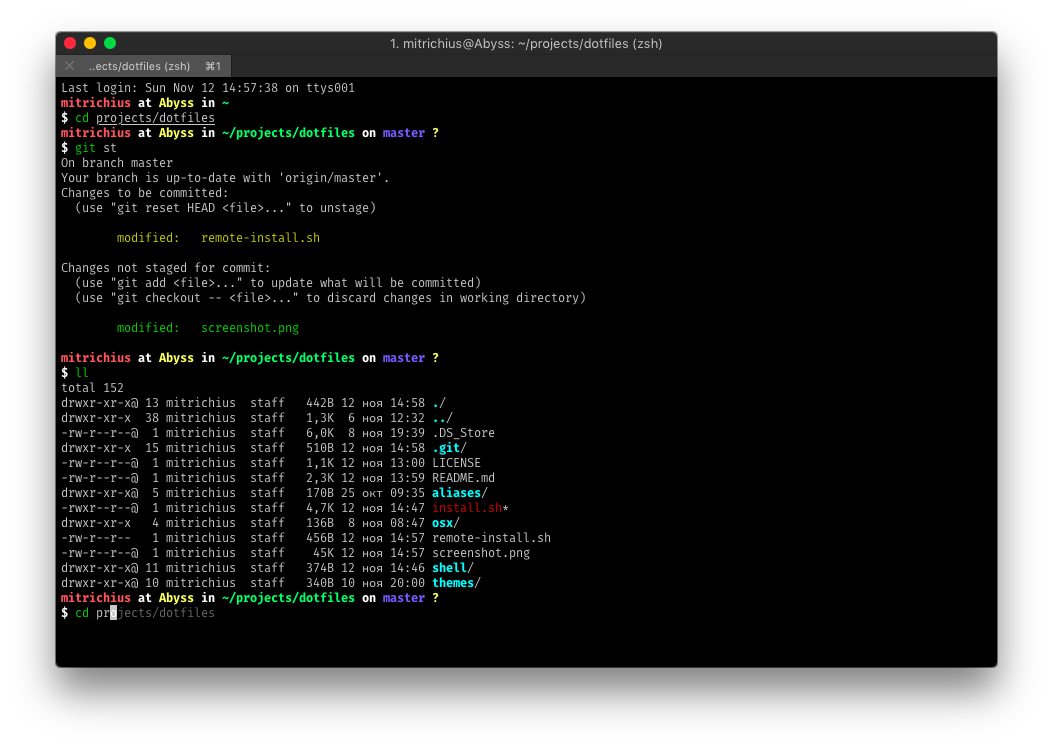Image resolution: width=1053 pixels, height=747 pixels.
Task: Click the ../ parent directory entry
Action: pyautogui.click(x=443, y=418)
